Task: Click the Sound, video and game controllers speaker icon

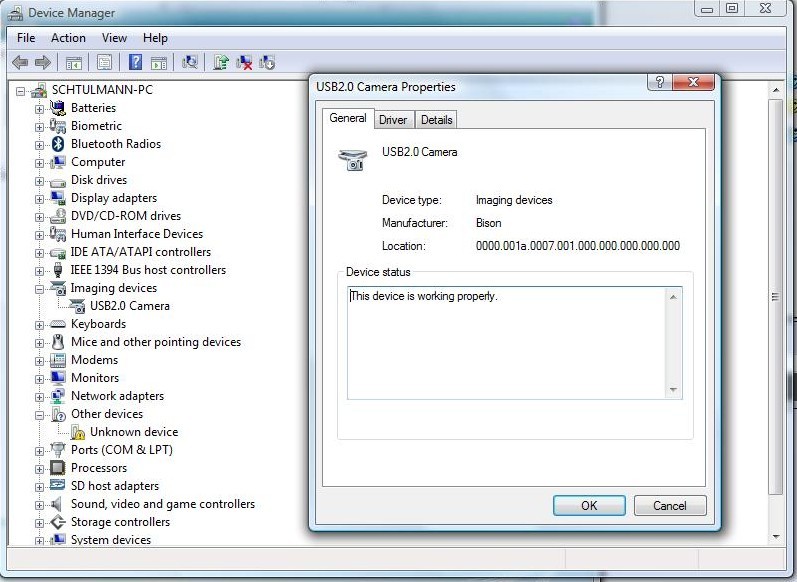Action: (x=57, y=504)
